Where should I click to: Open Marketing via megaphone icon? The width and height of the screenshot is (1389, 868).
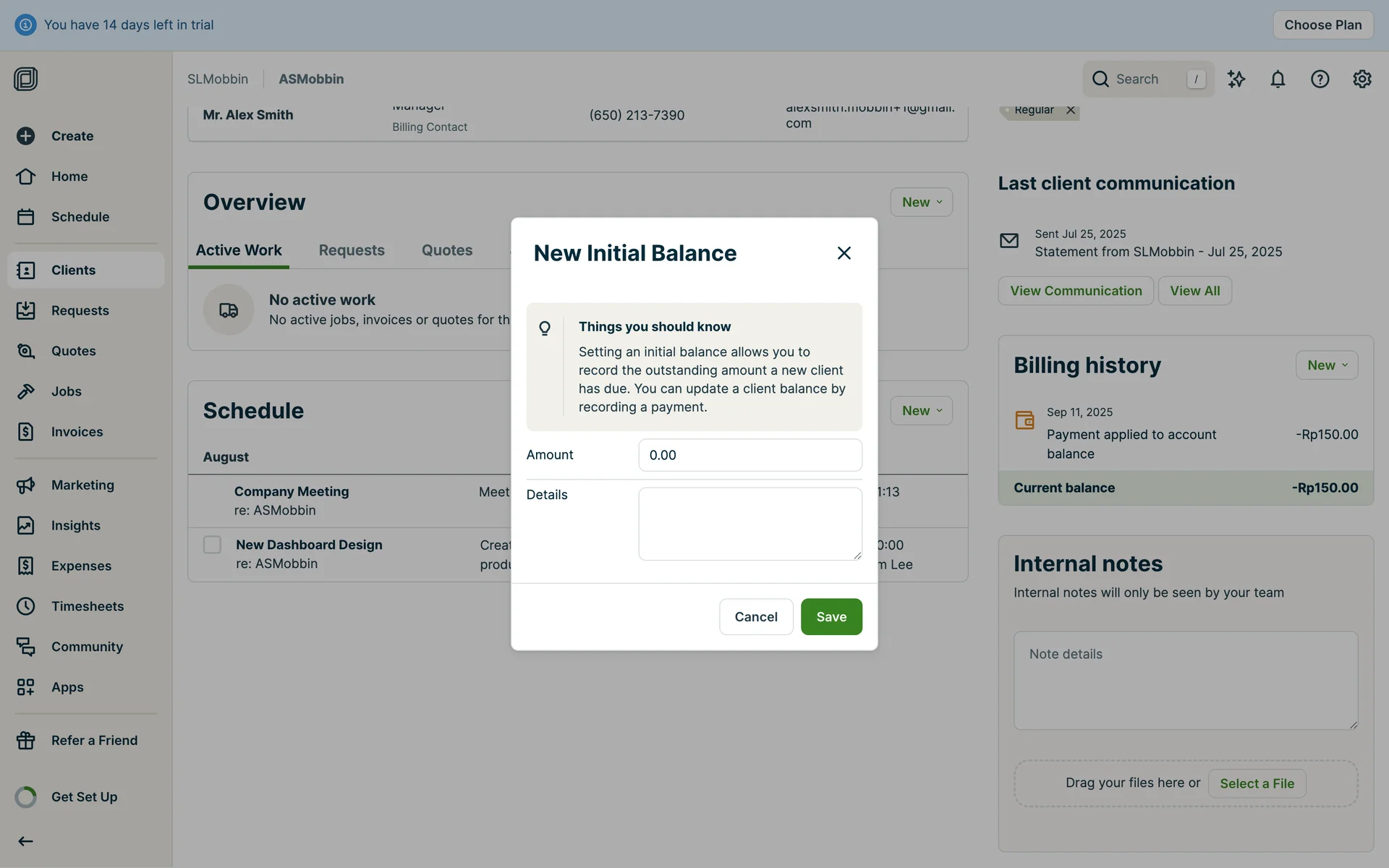click(x=26, y=485)
